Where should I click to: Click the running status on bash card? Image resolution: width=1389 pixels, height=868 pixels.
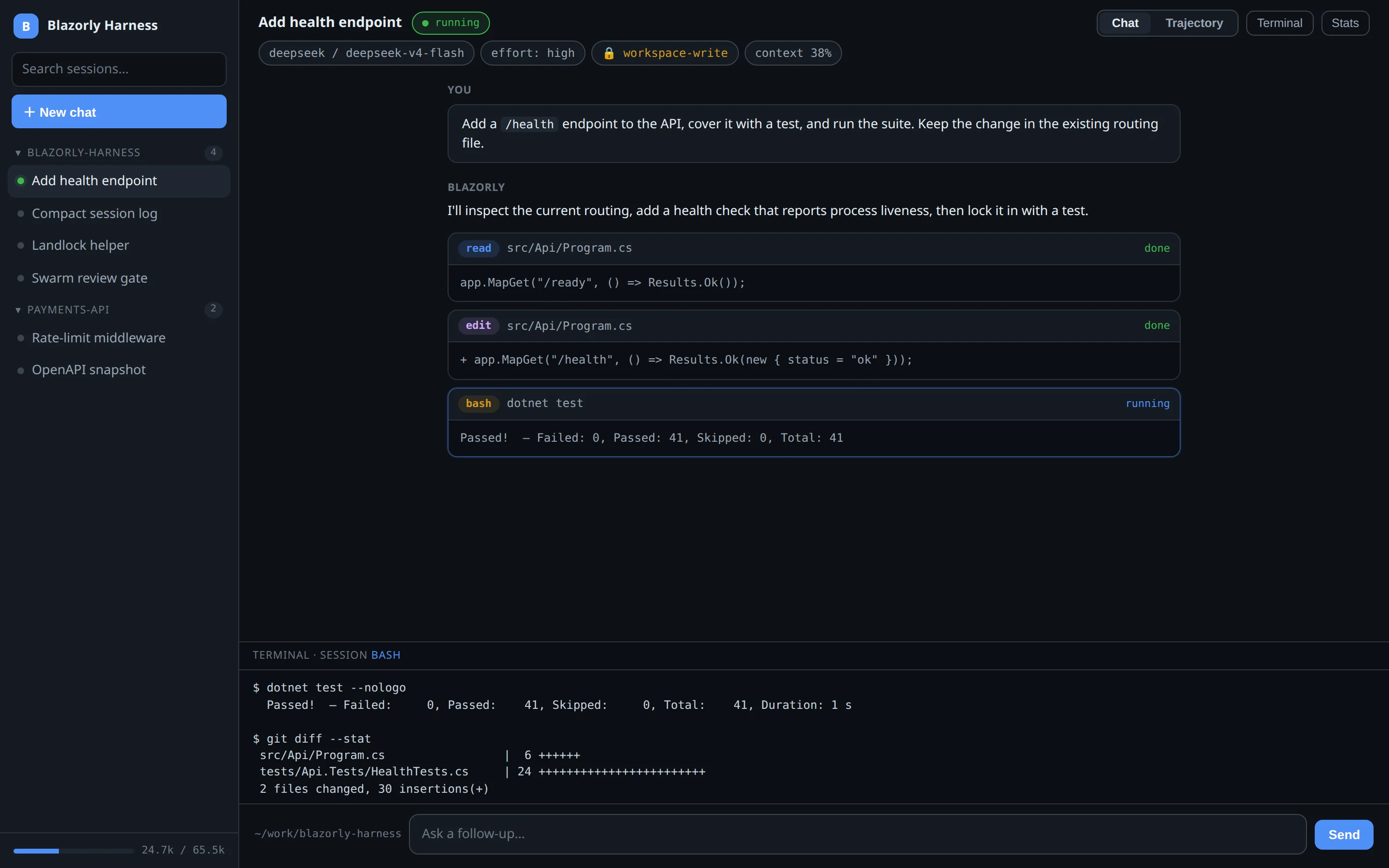coord(1147,404)
